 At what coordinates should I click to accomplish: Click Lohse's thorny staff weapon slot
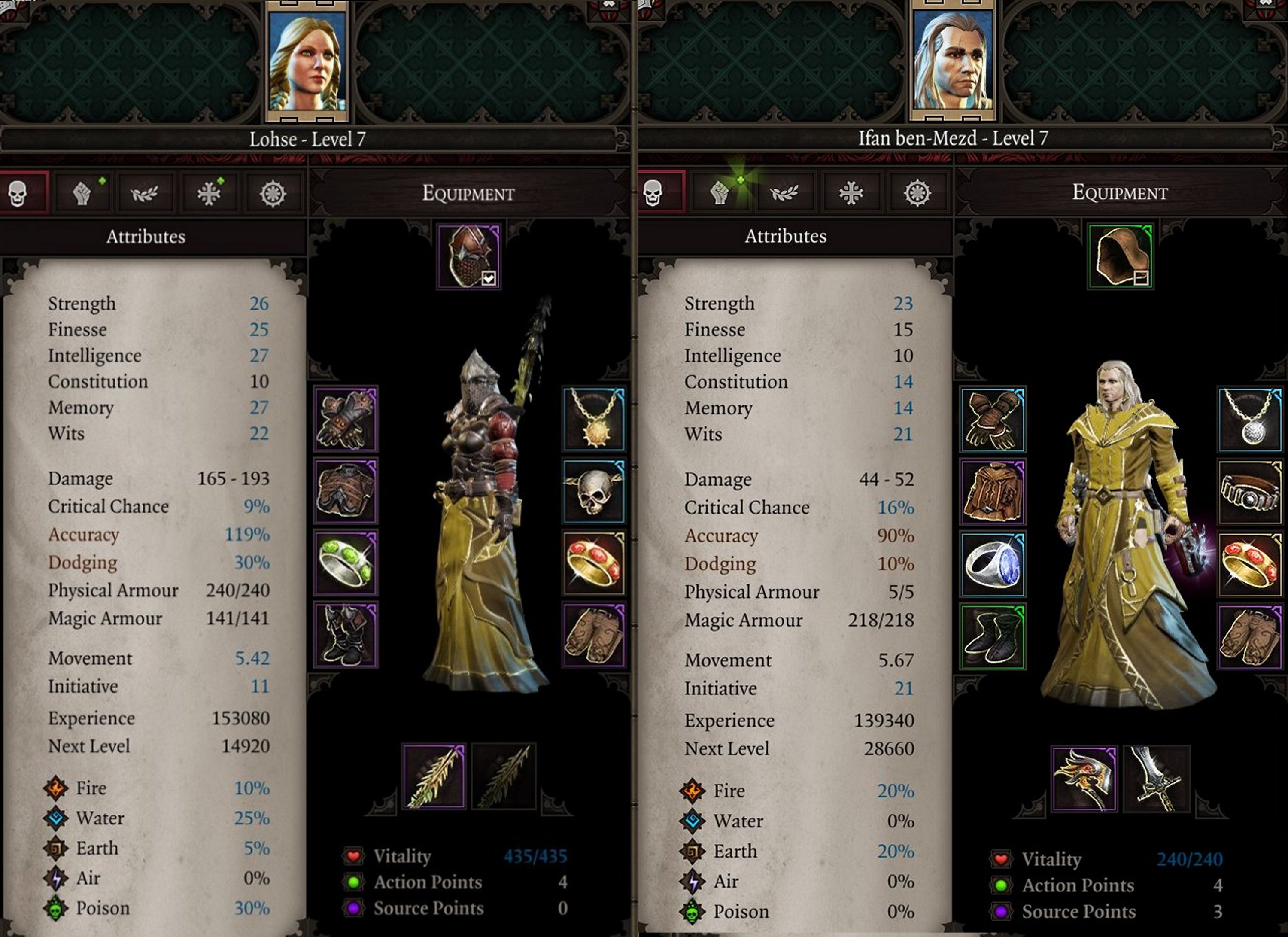[x=434, y=777]
